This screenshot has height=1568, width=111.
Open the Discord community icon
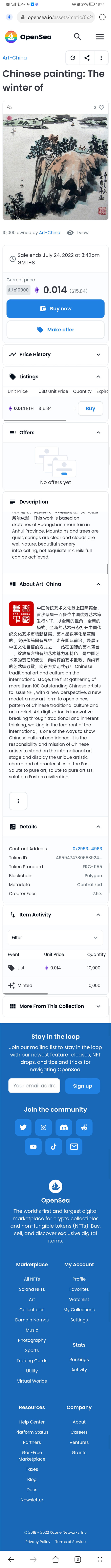click(64, 1127)
